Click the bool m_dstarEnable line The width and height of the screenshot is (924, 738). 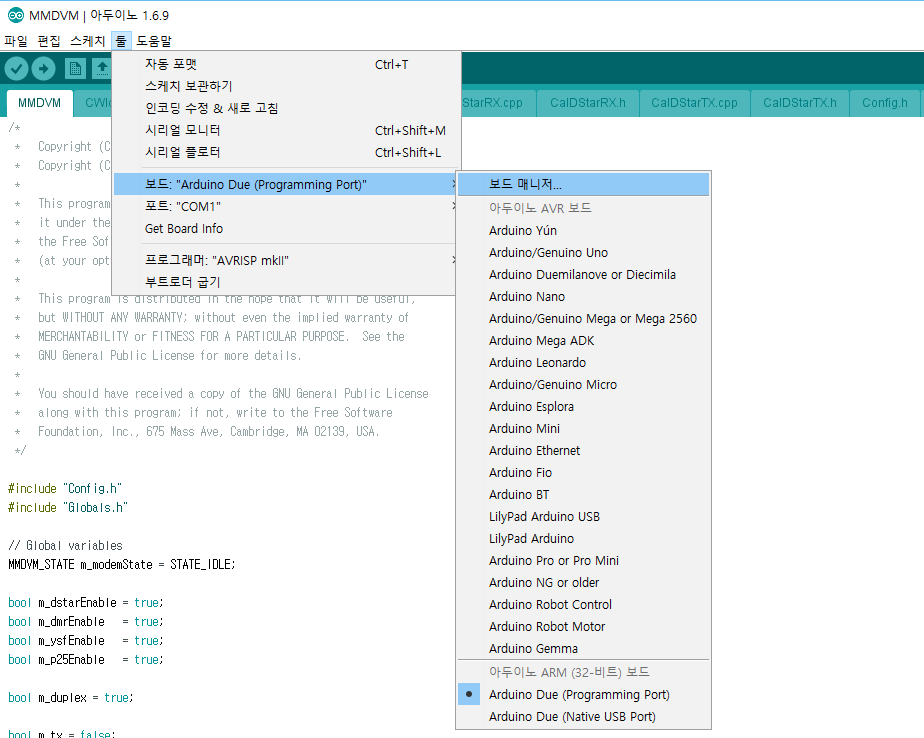pos(85,602)
